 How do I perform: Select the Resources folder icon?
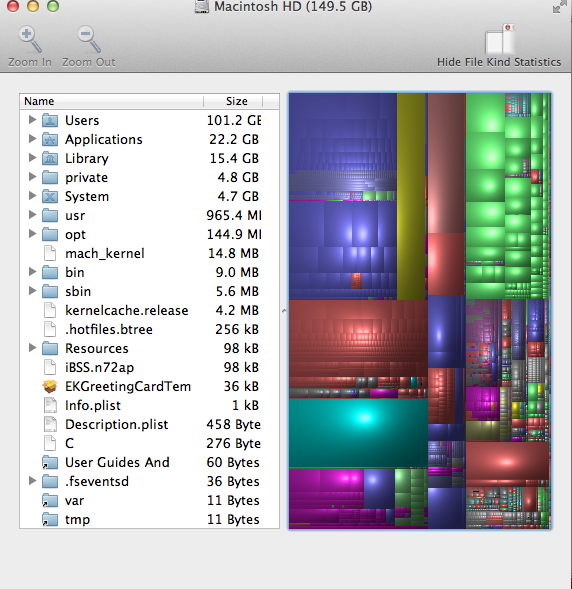[50, 348]
